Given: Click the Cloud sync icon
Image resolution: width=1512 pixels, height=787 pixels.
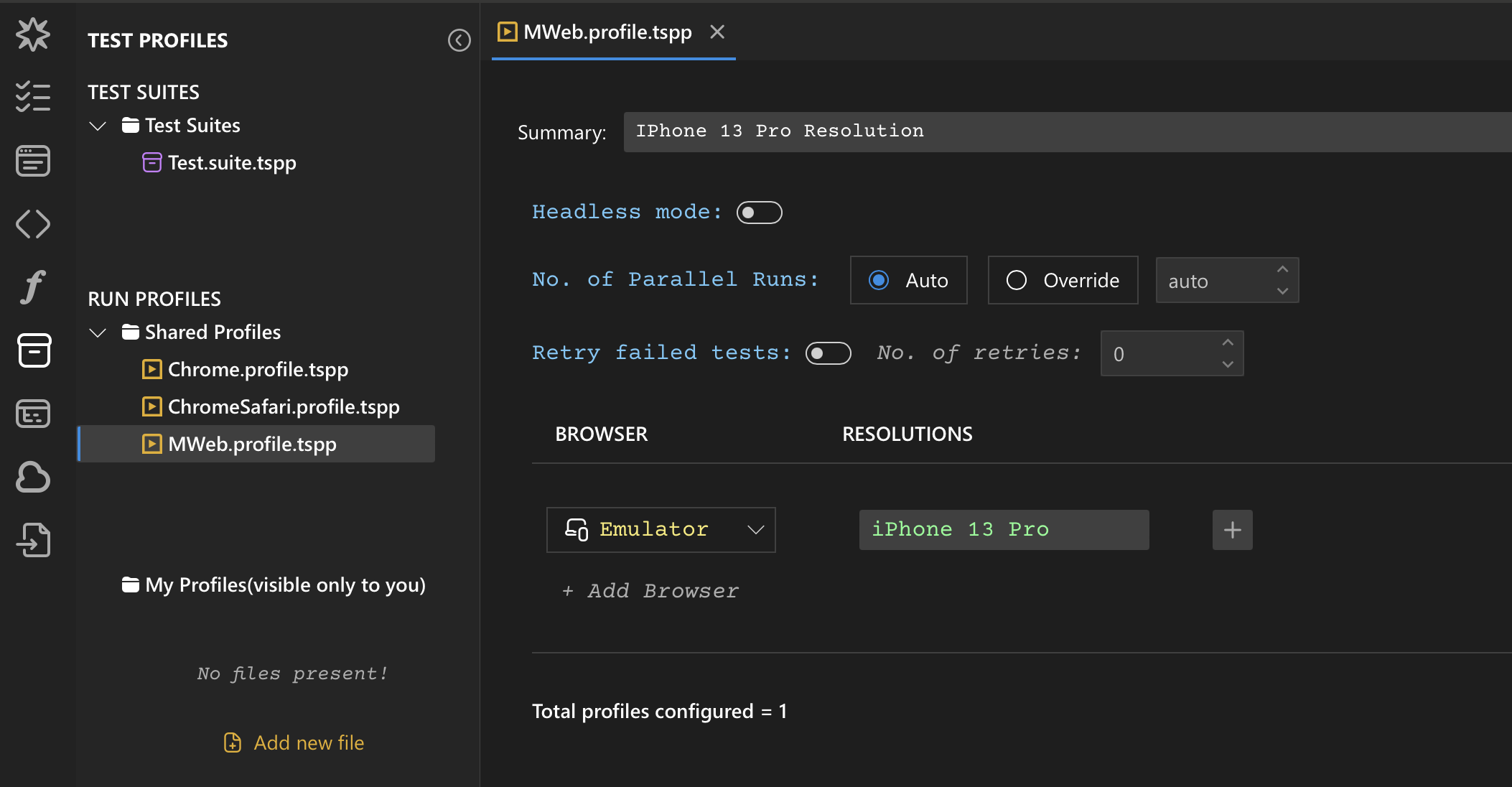Looking at the screenshot, I should click(x=33, y=476).
